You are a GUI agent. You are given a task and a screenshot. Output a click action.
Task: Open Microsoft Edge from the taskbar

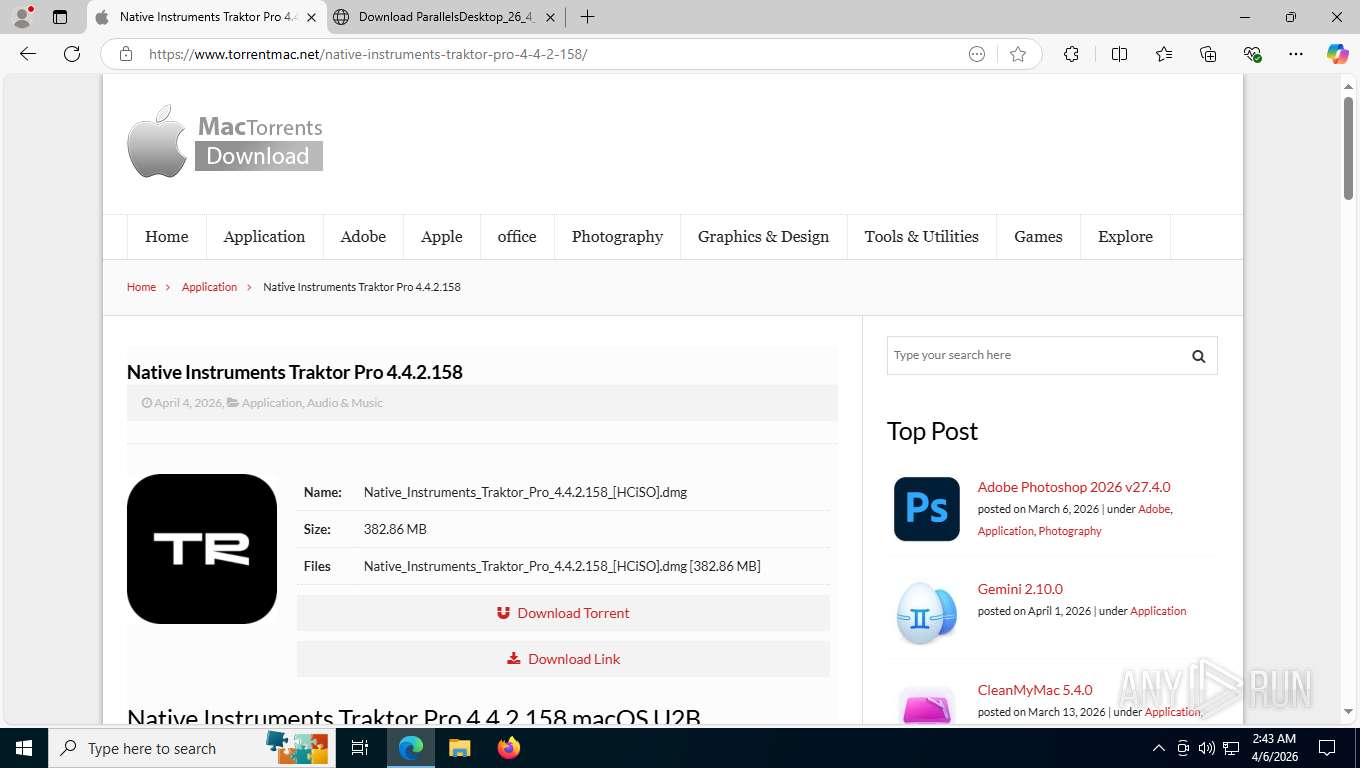[411, 748]
